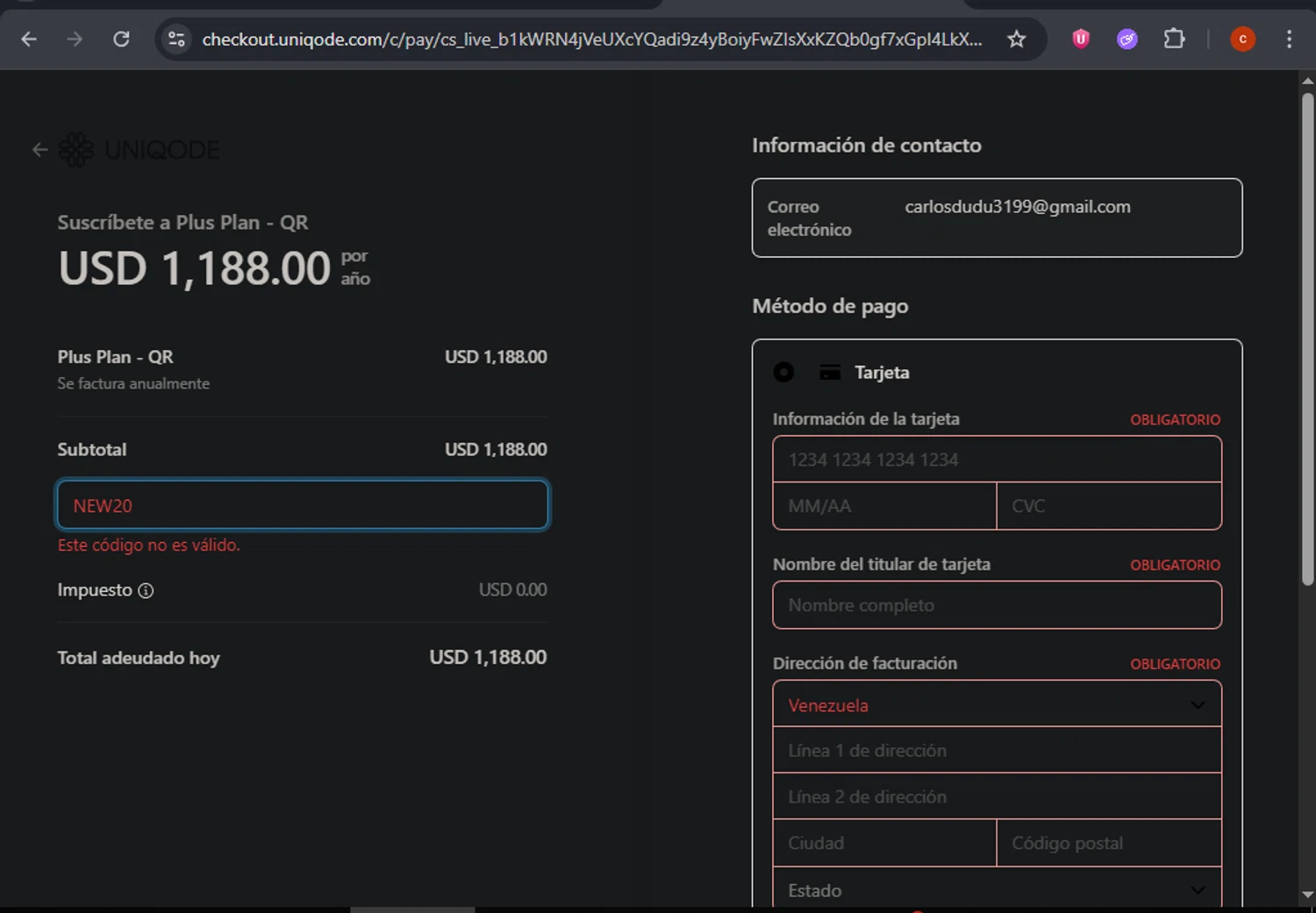
Task: Click the CVC field
Action: point(1109,506)
